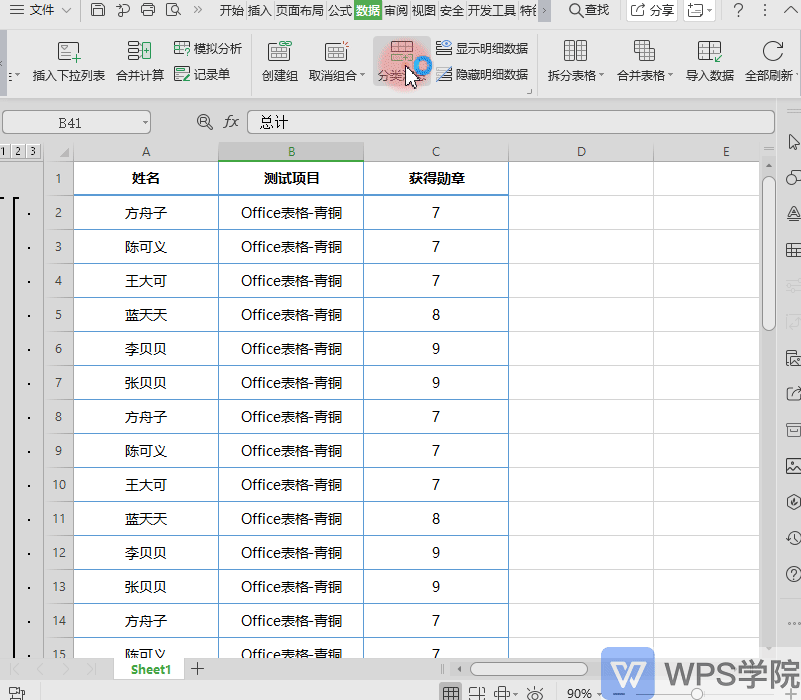The width and height of the screenshot is (801, 700).
Task: Switch to normal view icon in status bar
Action: tap(451, 692)
